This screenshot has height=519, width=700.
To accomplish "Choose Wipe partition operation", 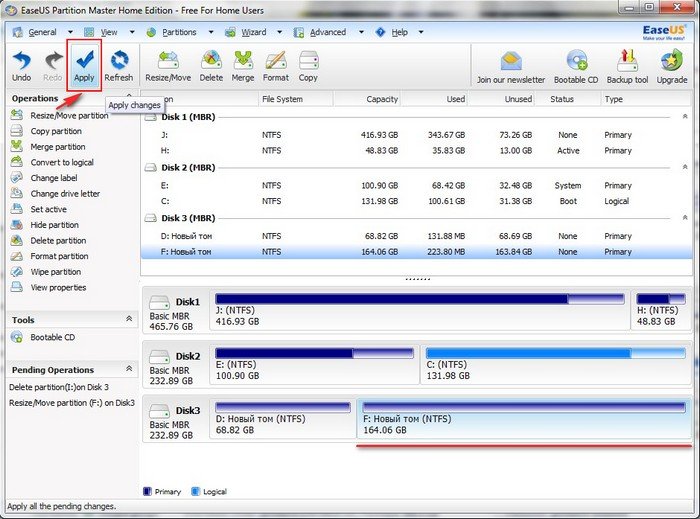I will point(46,272).
